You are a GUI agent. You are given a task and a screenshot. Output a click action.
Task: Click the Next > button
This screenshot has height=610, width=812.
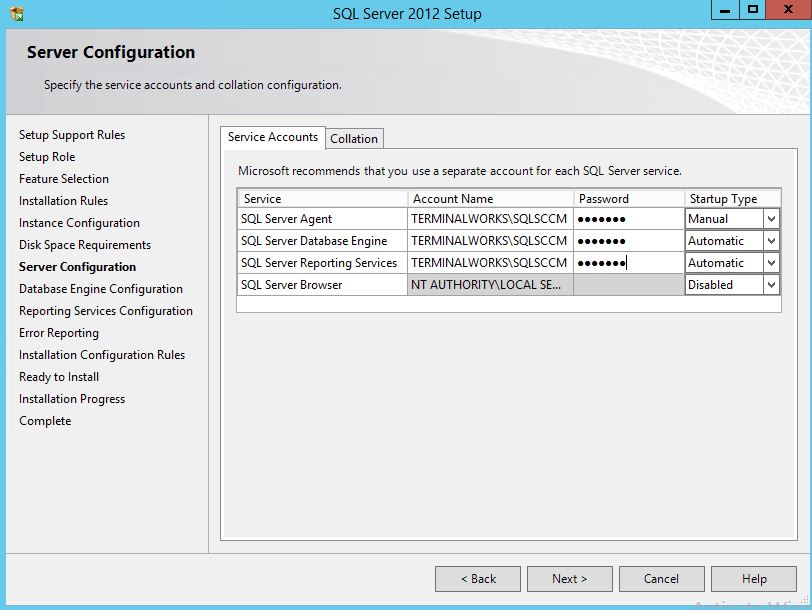(x=570, y=578)
